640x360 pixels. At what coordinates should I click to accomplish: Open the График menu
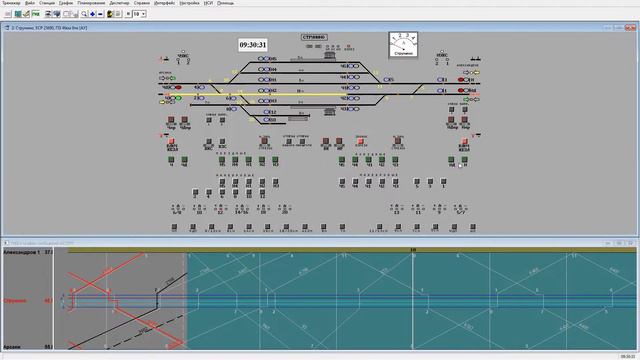[x=66, y=3]
